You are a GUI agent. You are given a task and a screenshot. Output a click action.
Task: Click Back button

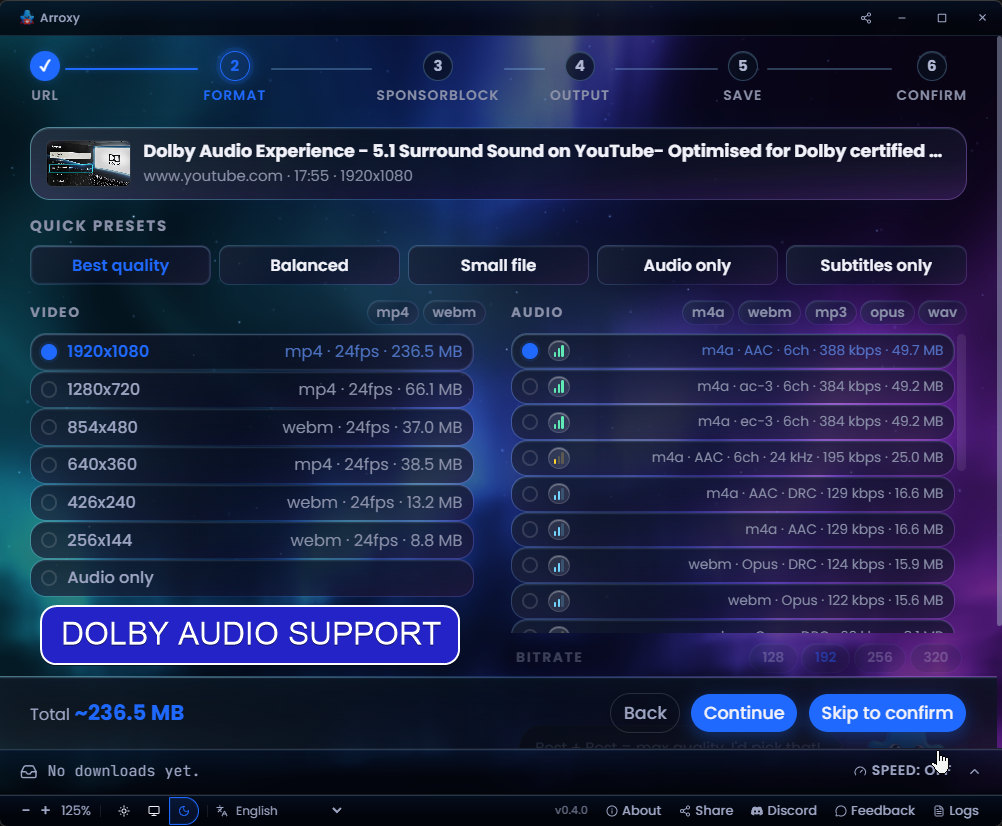[645, 713]
